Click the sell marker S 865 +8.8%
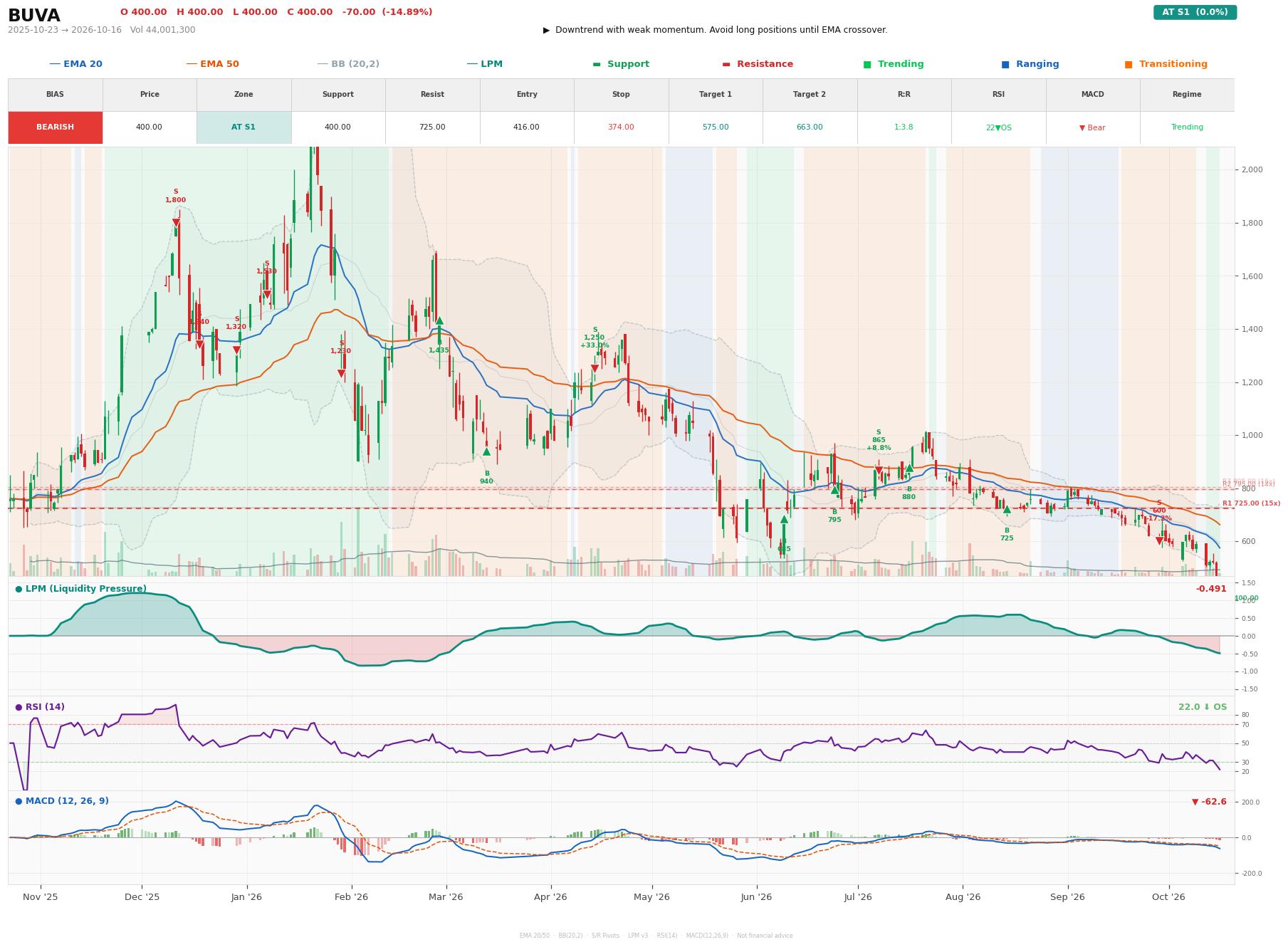This screenshot has height=947, width=1288. point(879,471)
